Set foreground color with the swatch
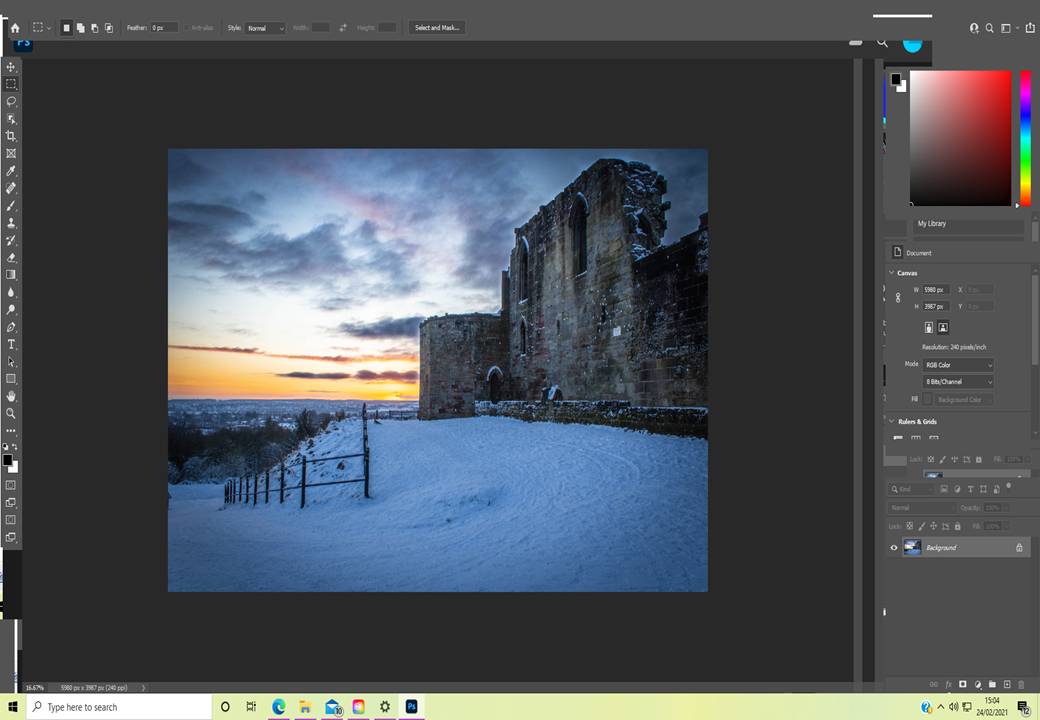Screen dimensions: 1040x720 pos(10,462)
